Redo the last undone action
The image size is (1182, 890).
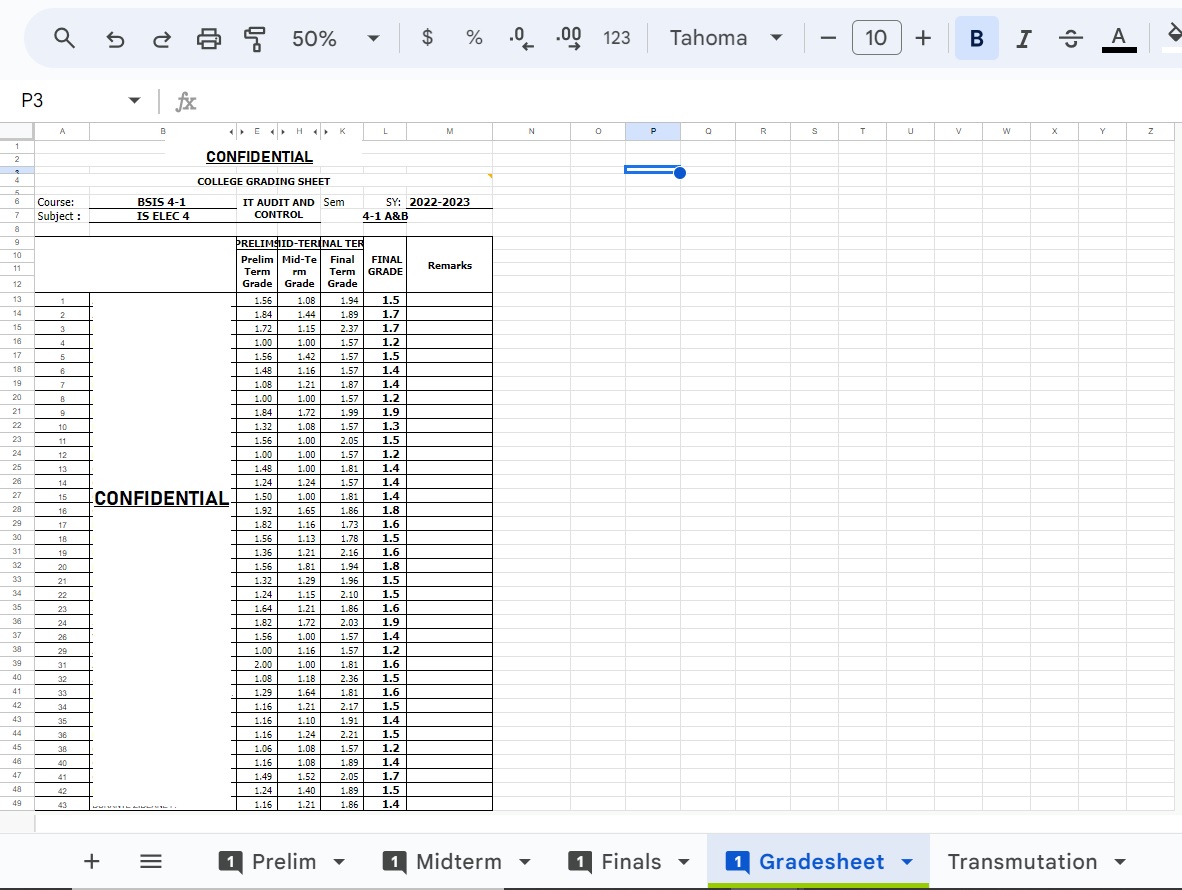click(161, 38)
